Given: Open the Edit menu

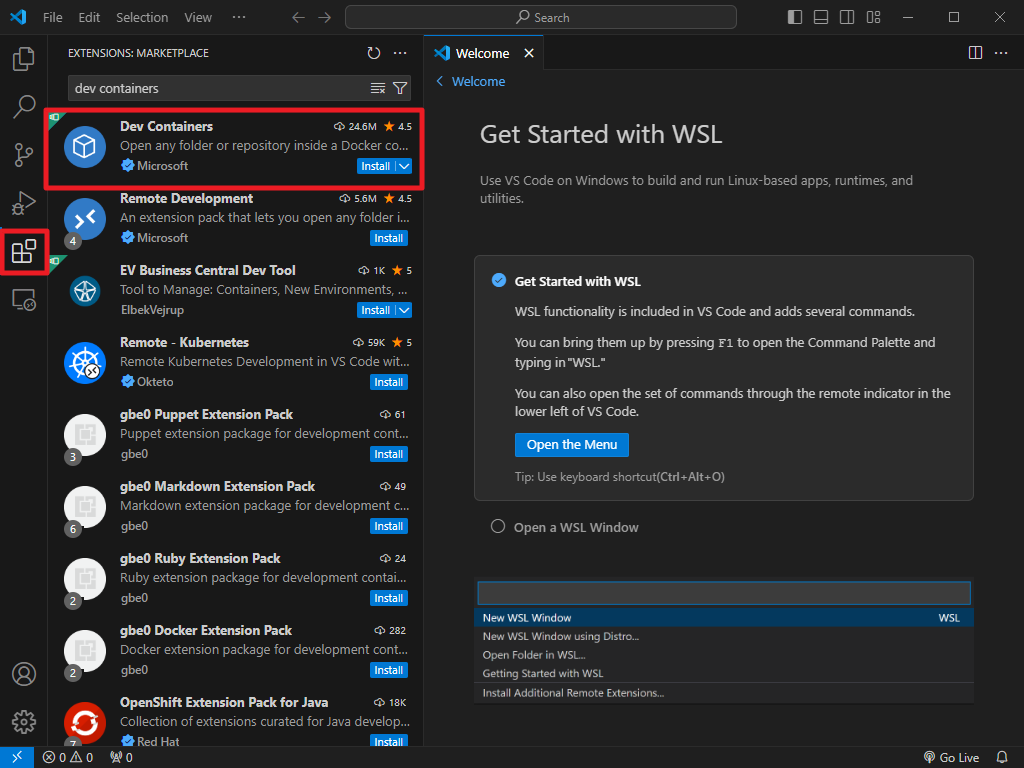Looking at the screenshot, I should [89, 17].
